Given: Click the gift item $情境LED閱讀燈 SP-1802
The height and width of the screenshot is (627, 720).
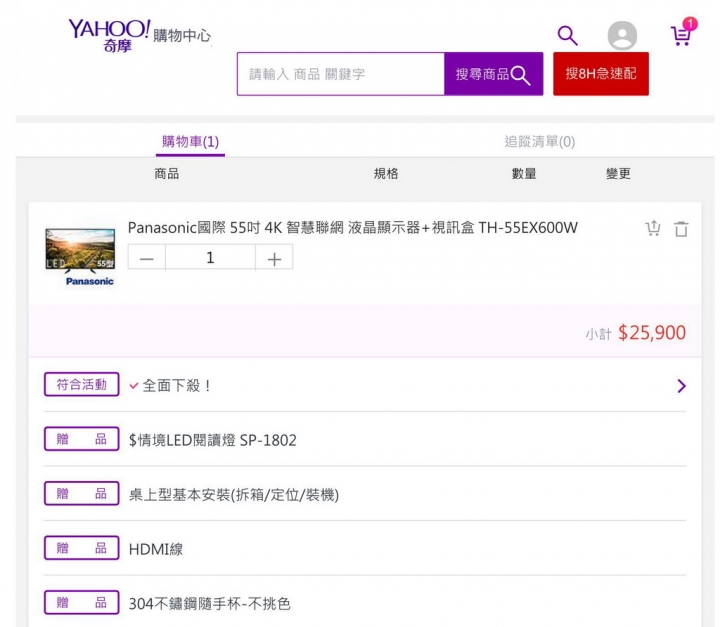Looking at the screenshot, I should pyautogui.click(x=213, y=440).
